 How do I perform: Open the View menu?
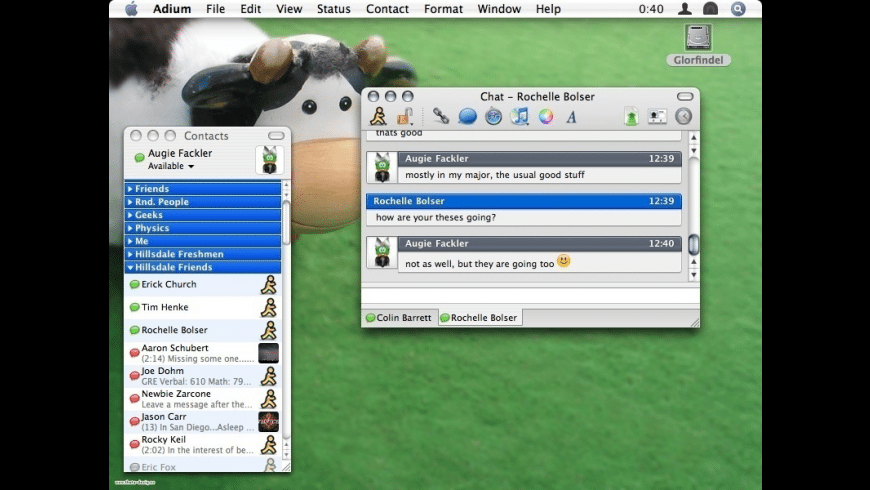click(x=289, y=9)
